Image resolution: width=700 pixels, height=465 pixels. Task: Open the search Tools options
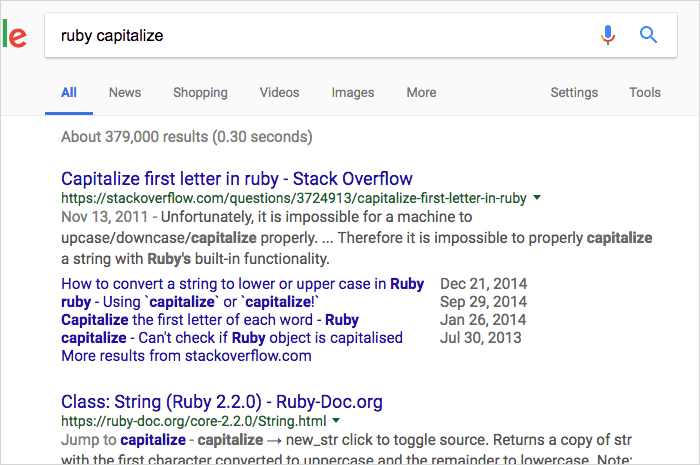[x=645, y=92]
